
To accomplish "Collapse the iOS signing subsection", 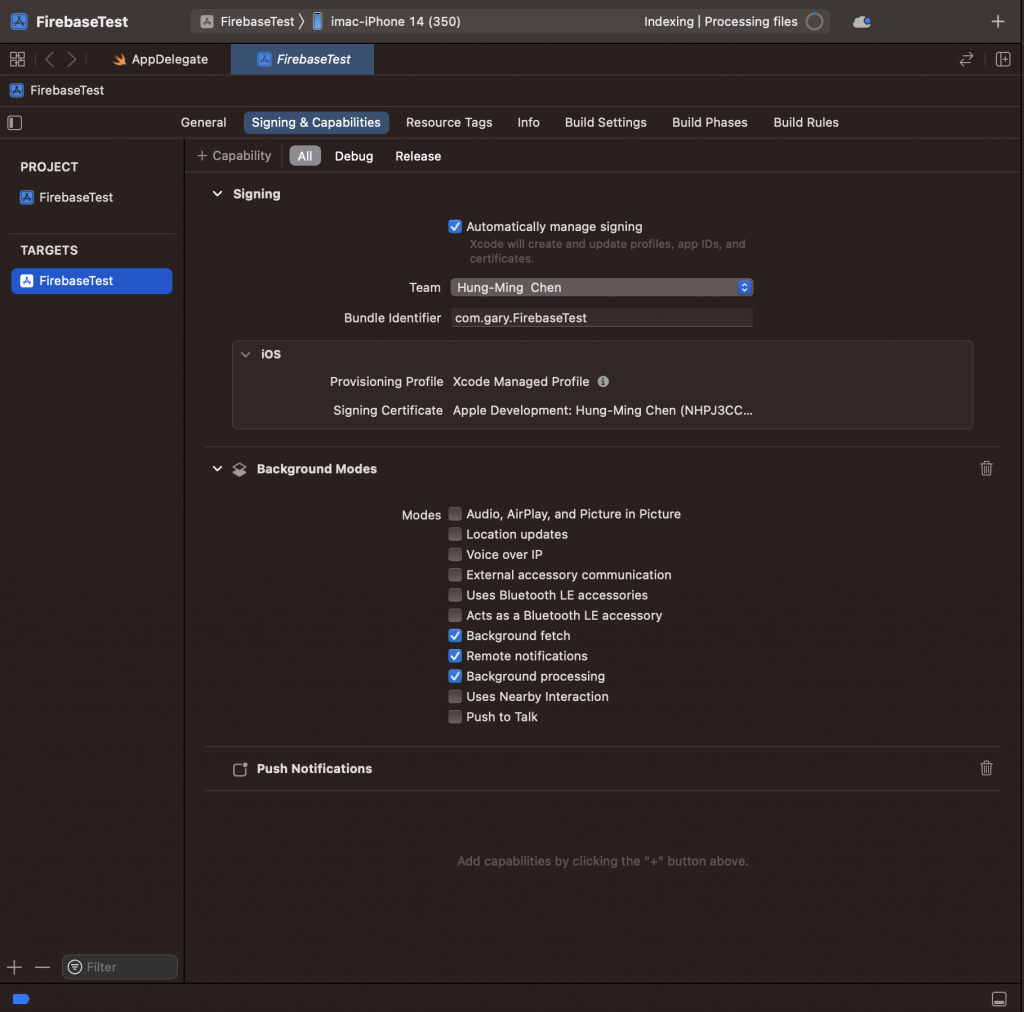I will pos(246,354).
